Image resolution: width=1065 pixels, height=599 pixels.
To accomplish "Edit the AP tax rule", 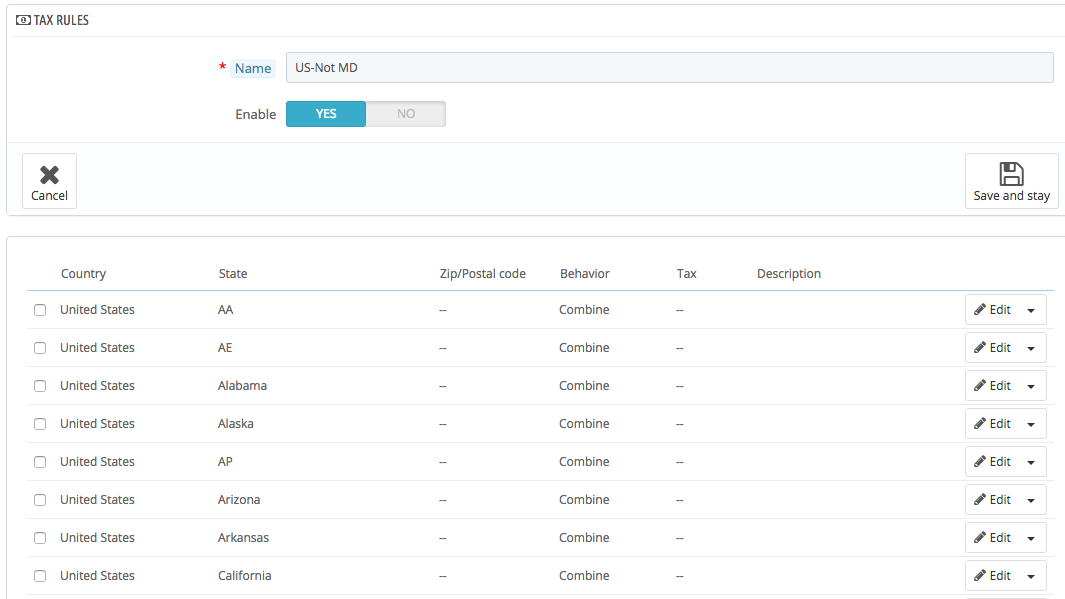I will (992, 462).
